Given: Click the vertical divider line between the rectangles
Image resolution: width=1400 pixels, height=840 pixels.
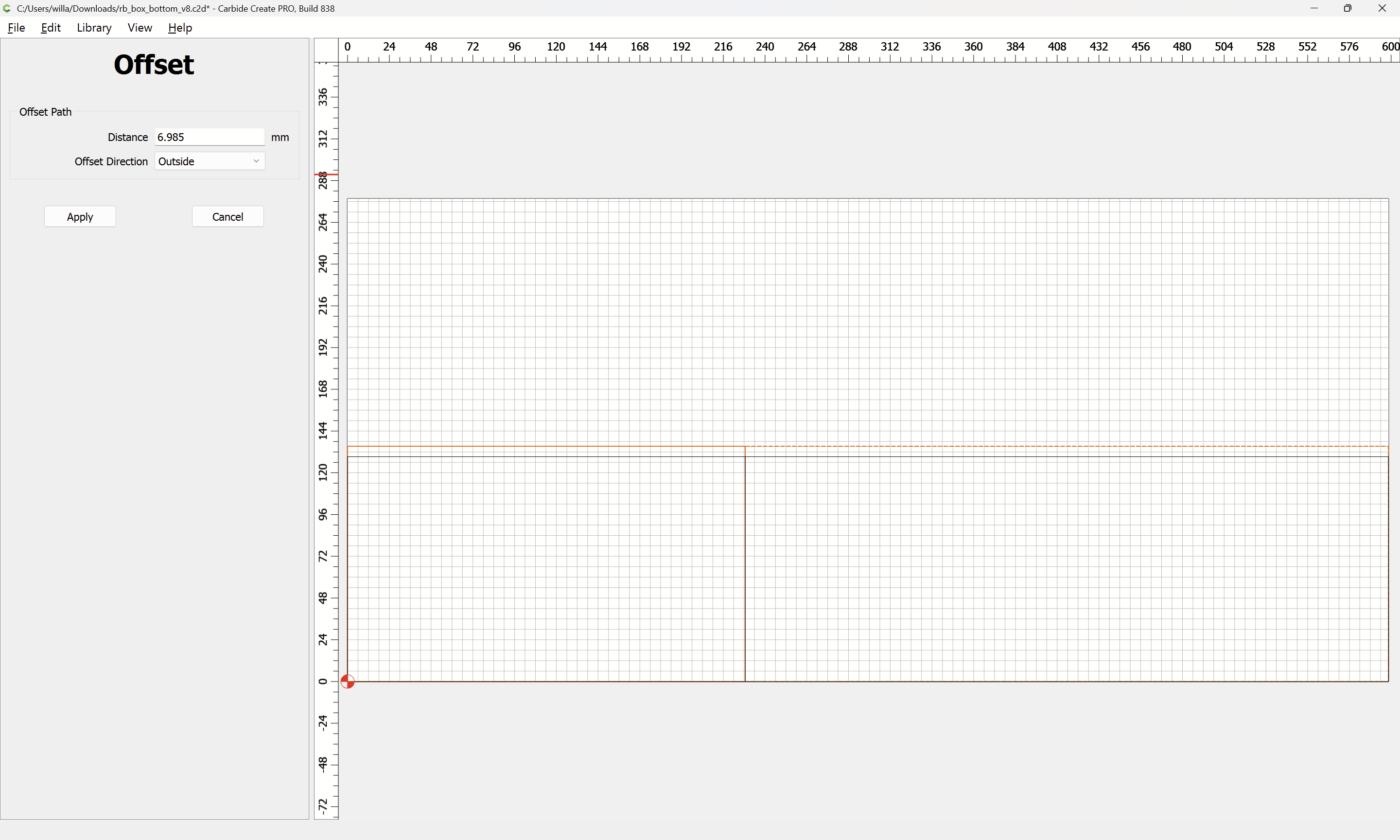Looking at the screenshot, I should pos(745,566).
